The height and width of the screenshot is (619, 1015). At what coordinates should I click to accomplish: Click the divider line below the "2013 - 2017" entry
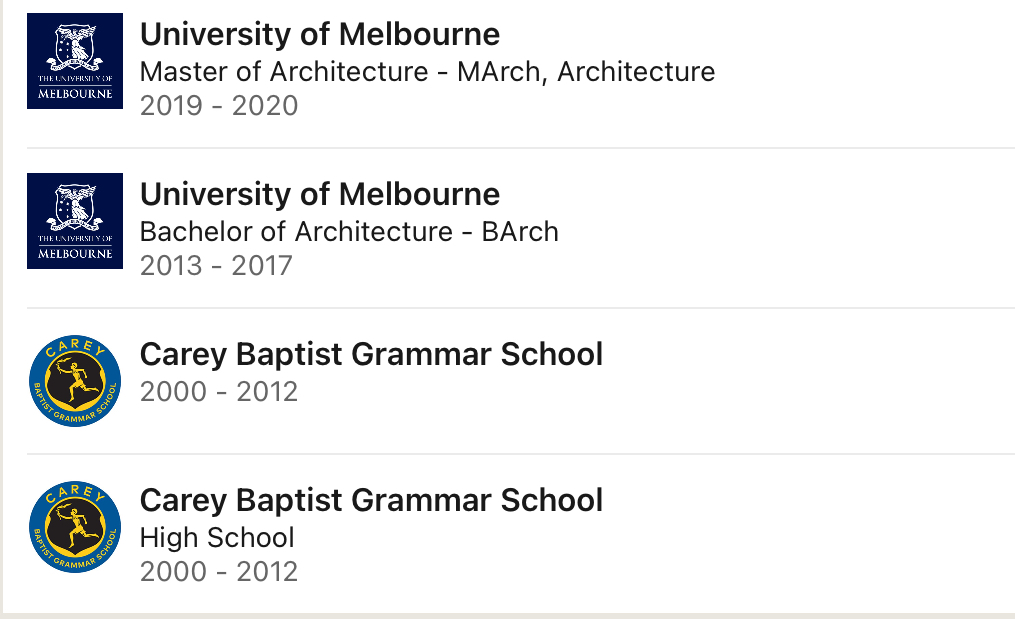(520, 308)
